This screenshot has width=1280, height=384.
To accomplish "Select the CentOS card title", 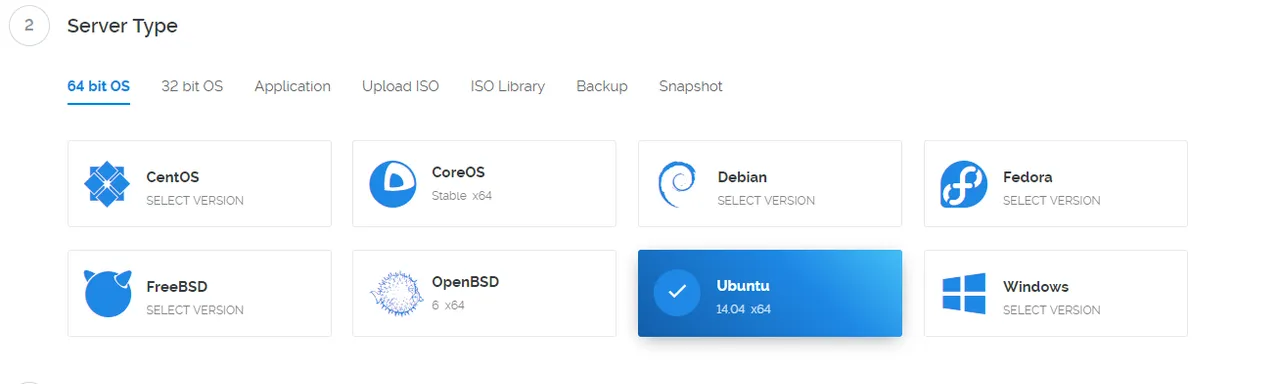I will click(x=173, y=177).
